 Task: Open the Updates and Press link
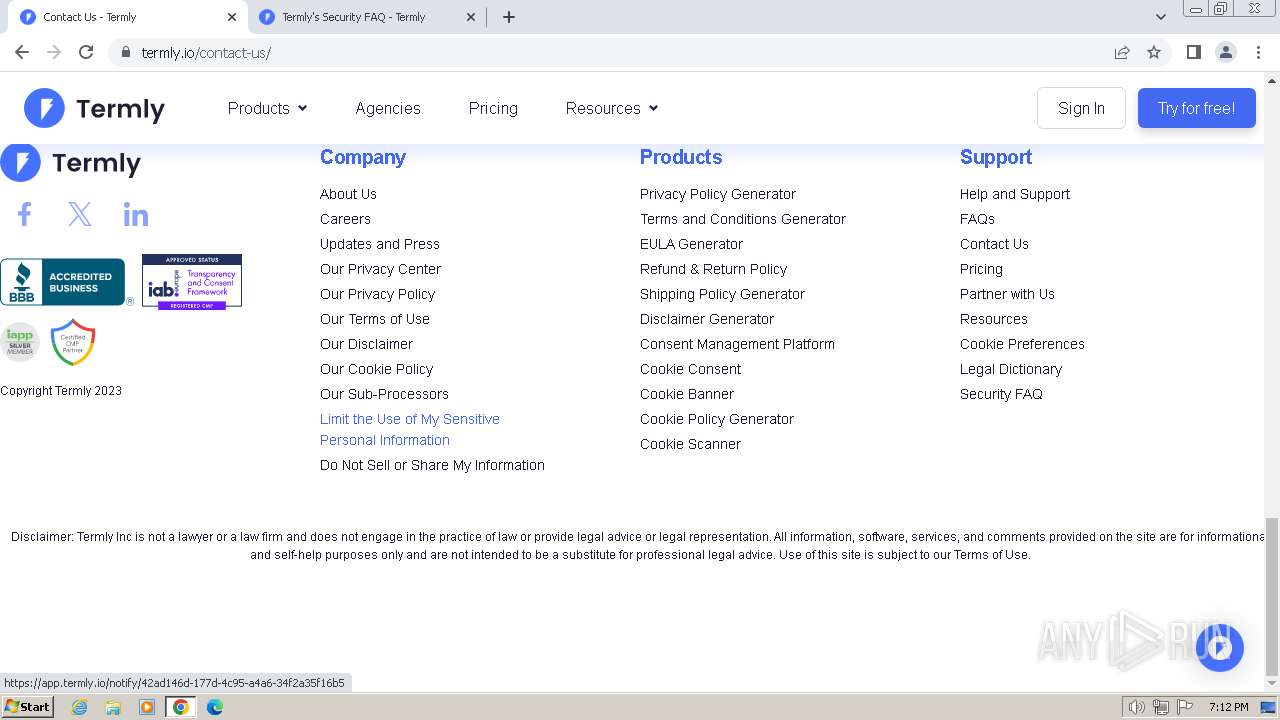tap(380, 244)
